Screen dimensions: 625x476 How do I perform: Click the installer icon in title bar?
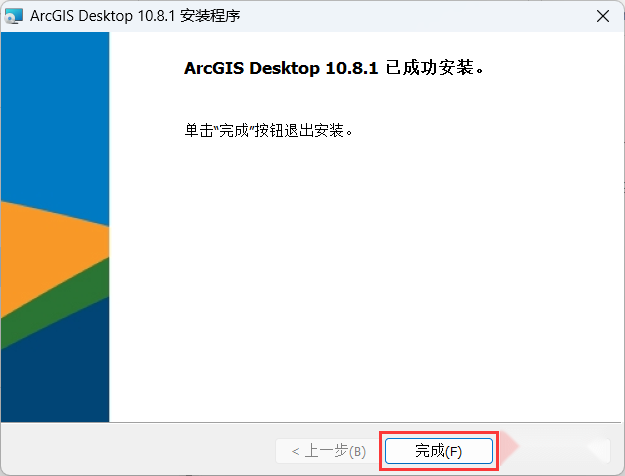14,16
